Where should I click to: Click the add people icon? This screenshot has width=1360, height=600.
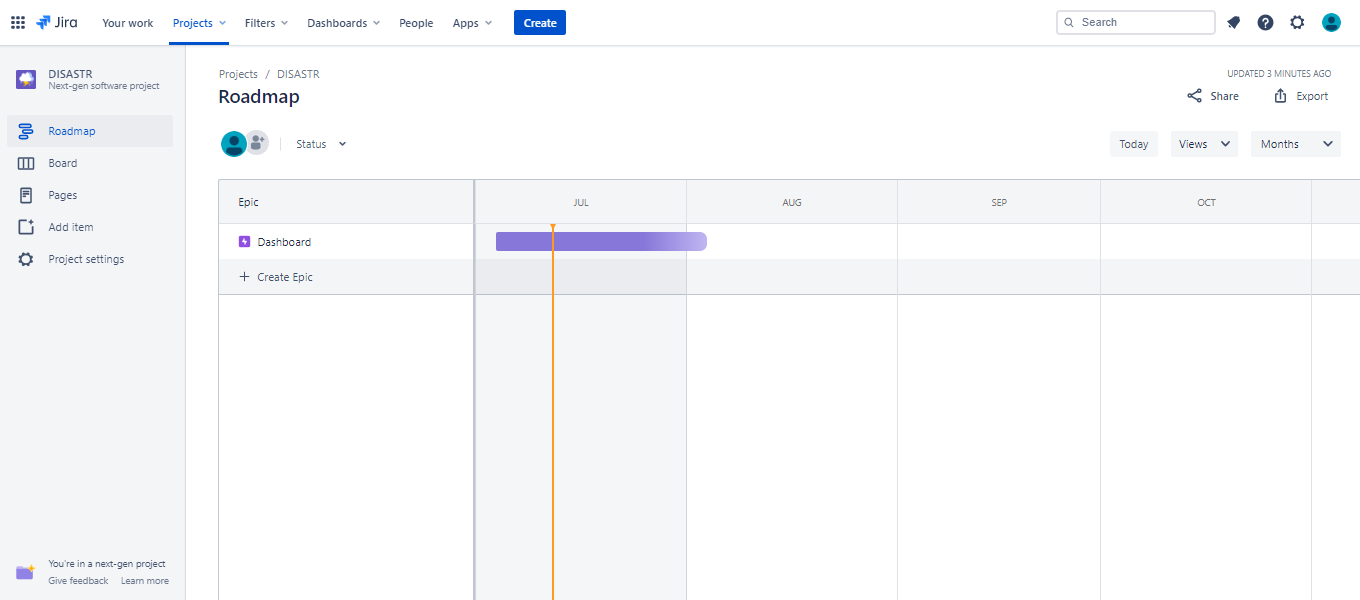click(x=257, y=143)
